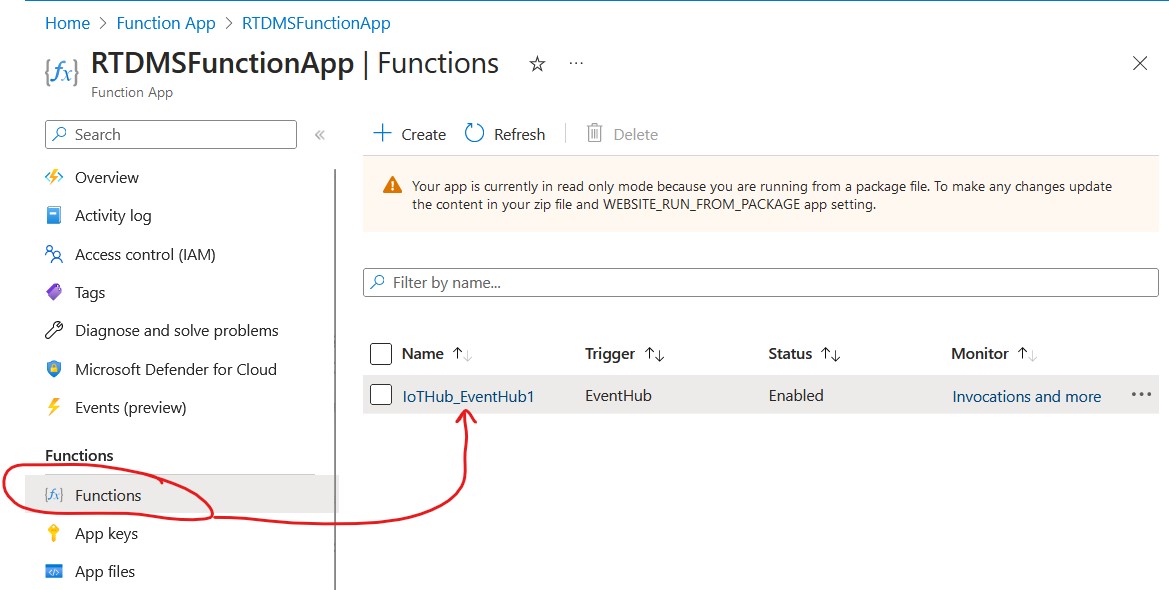1169x590 pixels.
Task: Click the Function App fx icon in header
Action: tap(61, 72)
